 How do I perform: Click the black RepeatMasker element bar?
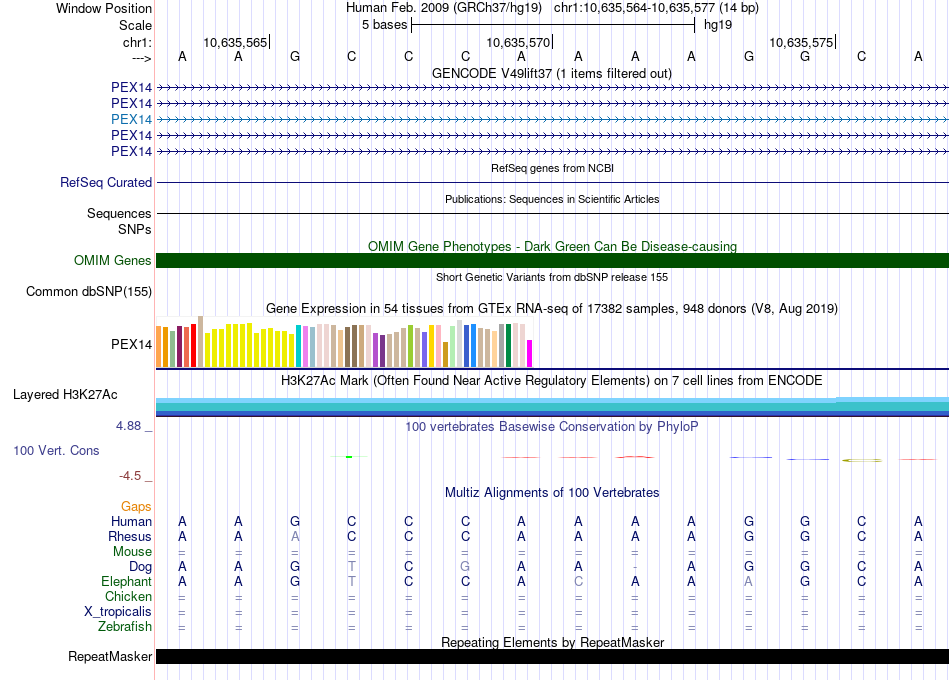552,657
